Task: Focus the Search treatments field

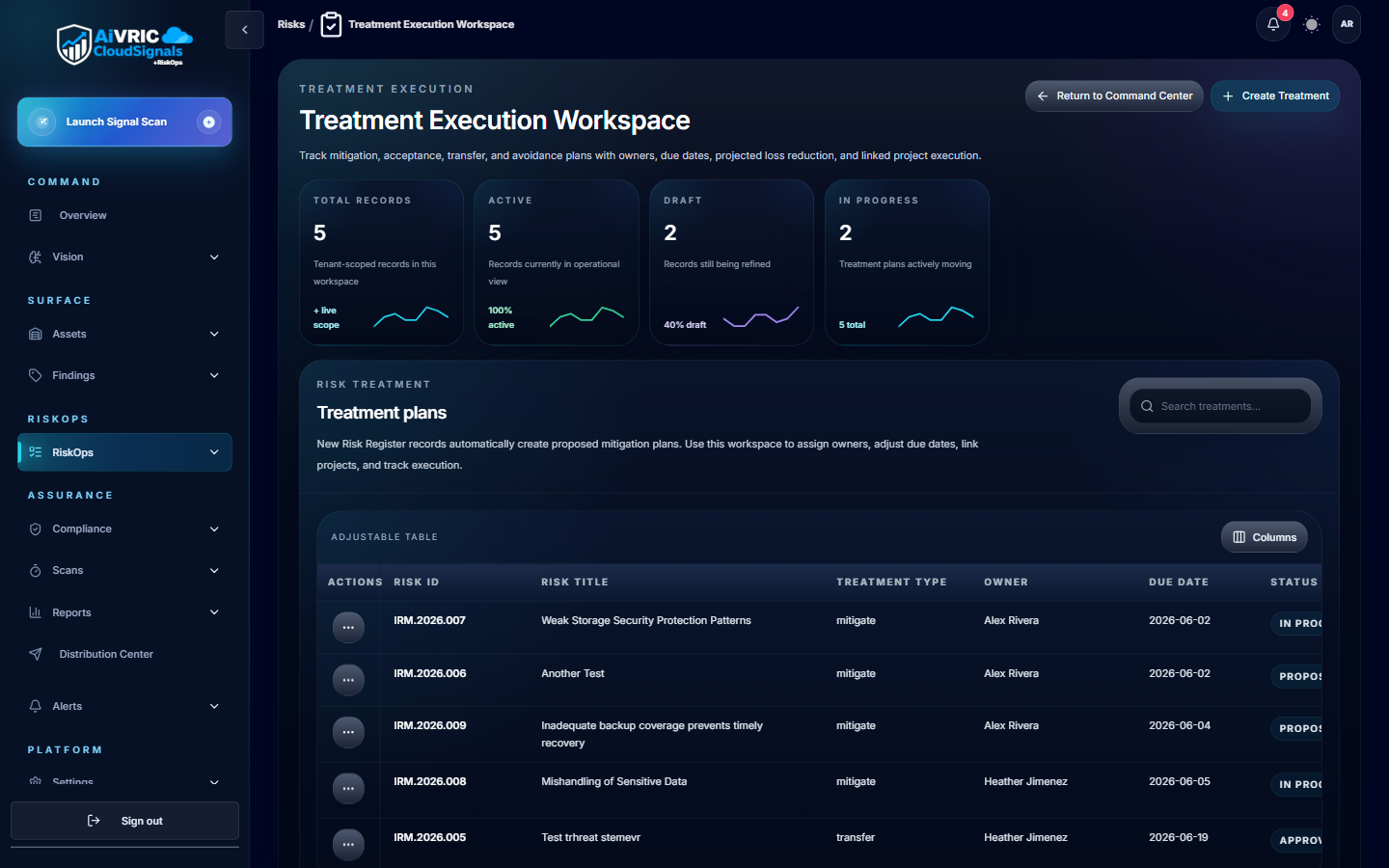Action: coord(1220,406)
